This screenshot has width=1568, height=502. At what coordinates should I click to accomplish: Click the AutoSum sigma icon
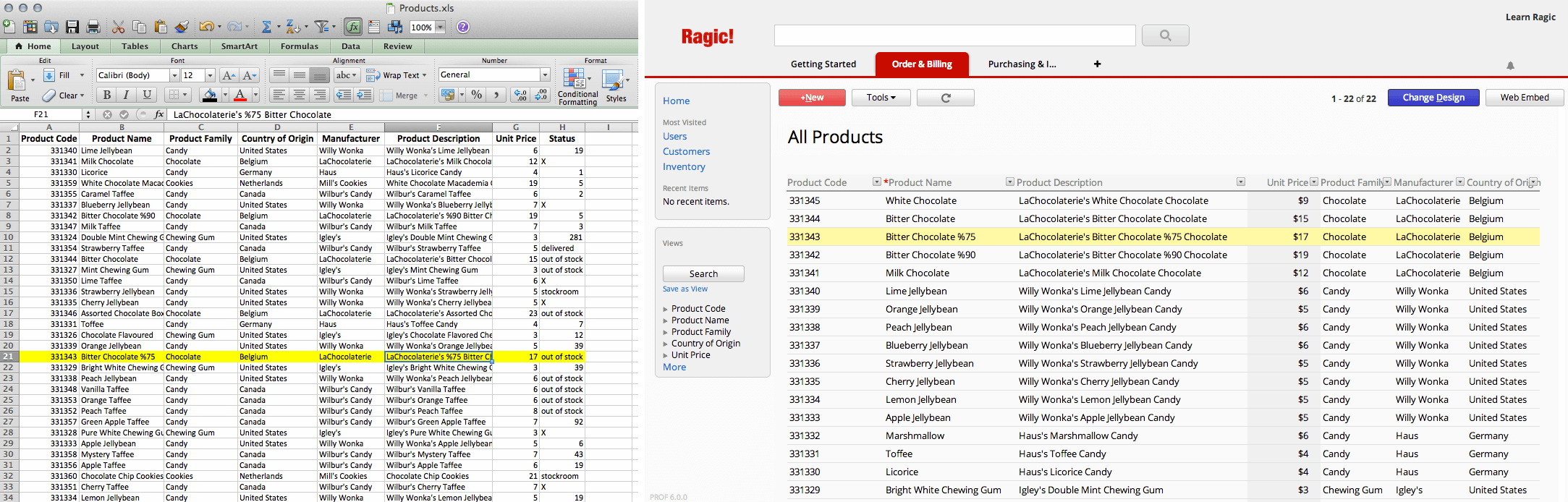[x=266, y=27]
